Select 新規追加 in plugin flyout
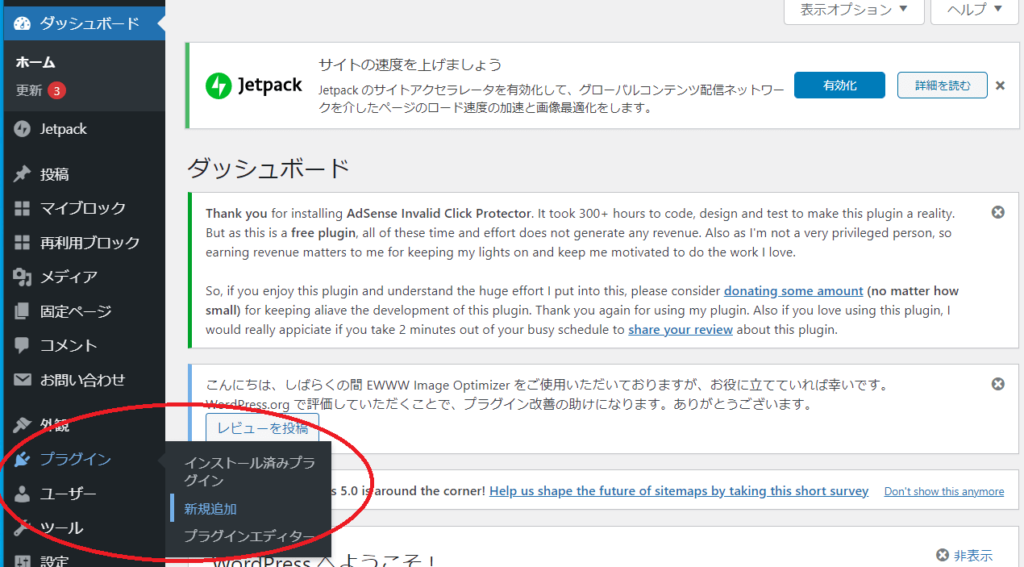The image size is (1024, 567). point(210,508)
